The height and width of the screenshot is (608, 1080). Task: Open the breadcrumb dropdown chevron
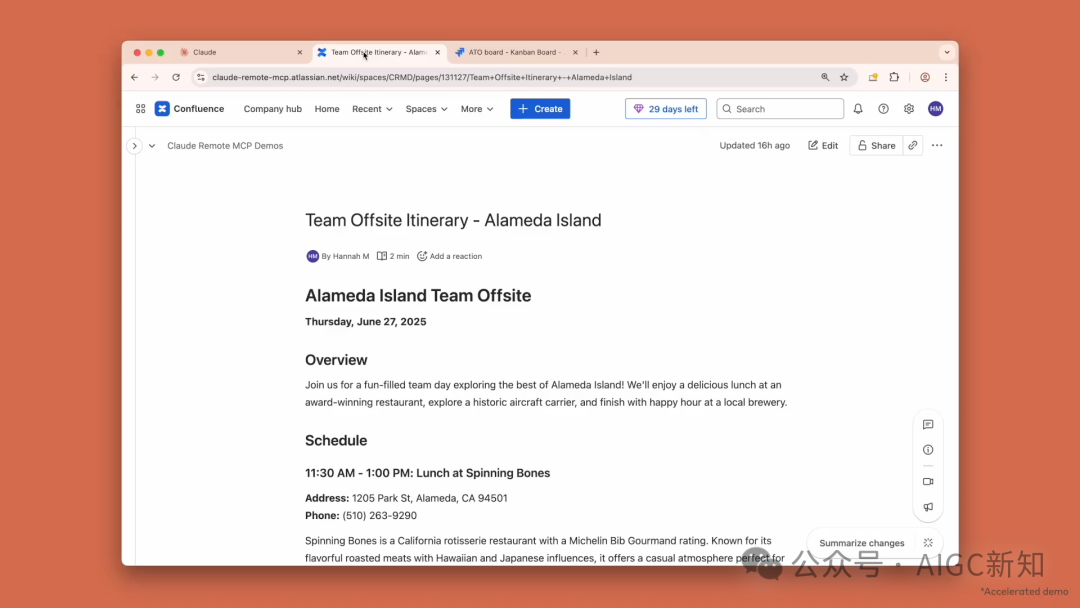[x=152, y=145]
